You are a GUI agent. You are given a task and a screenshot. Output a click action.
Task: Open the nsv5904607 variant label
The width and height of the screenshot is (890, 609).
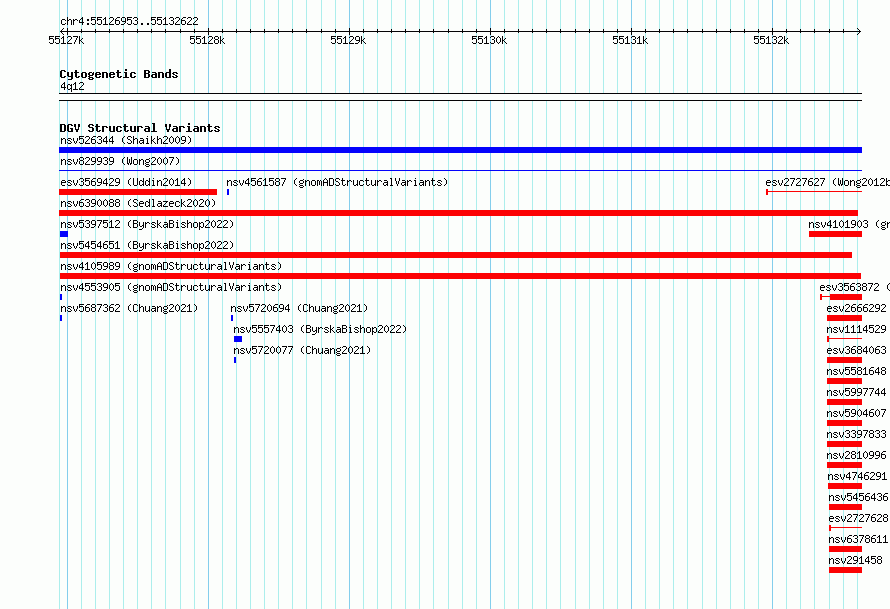(856, 413)
